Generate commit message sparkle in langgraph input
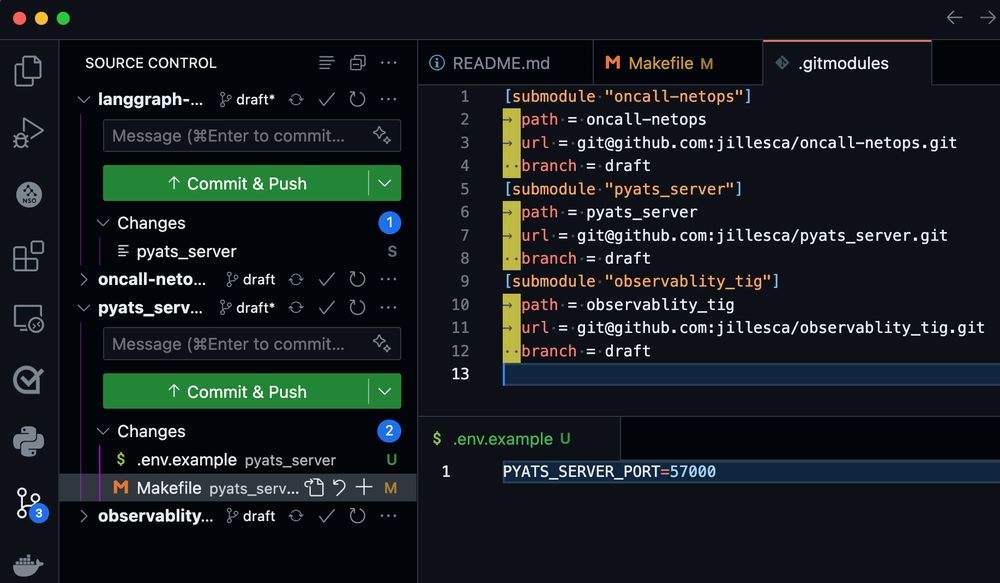The image size is (1000, 583). tap(381, 135)
